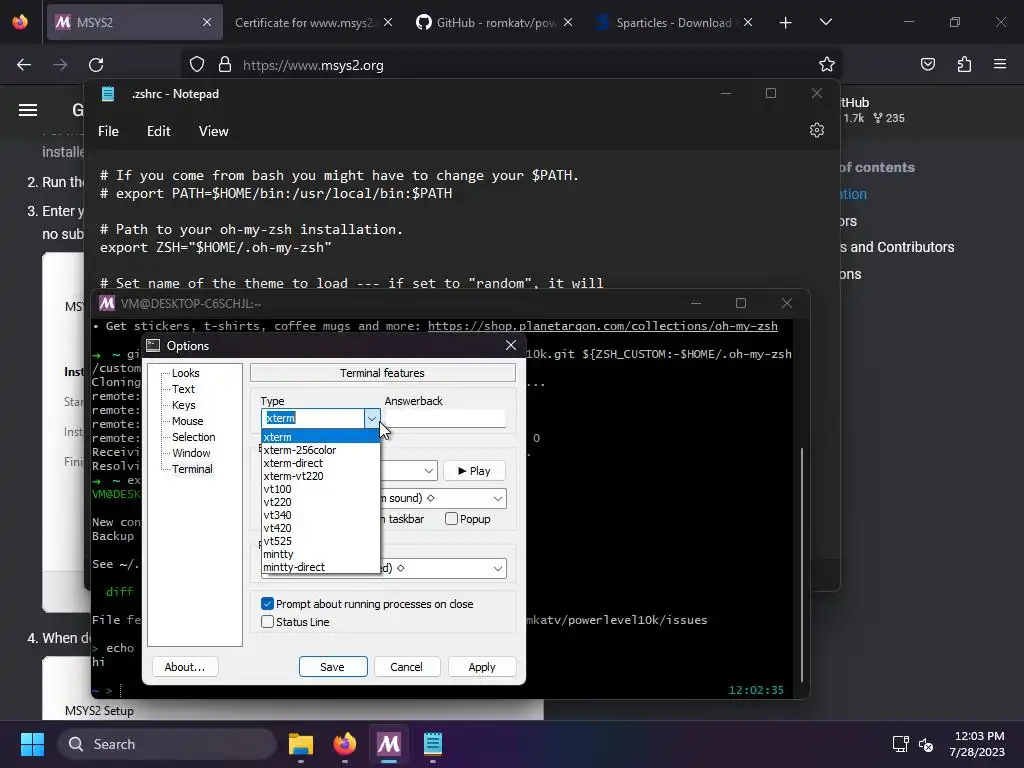Open Window section in Options tree
The width and height of the screenshot is (1024, 768).
pyautogui.click(x=191, y=453)
